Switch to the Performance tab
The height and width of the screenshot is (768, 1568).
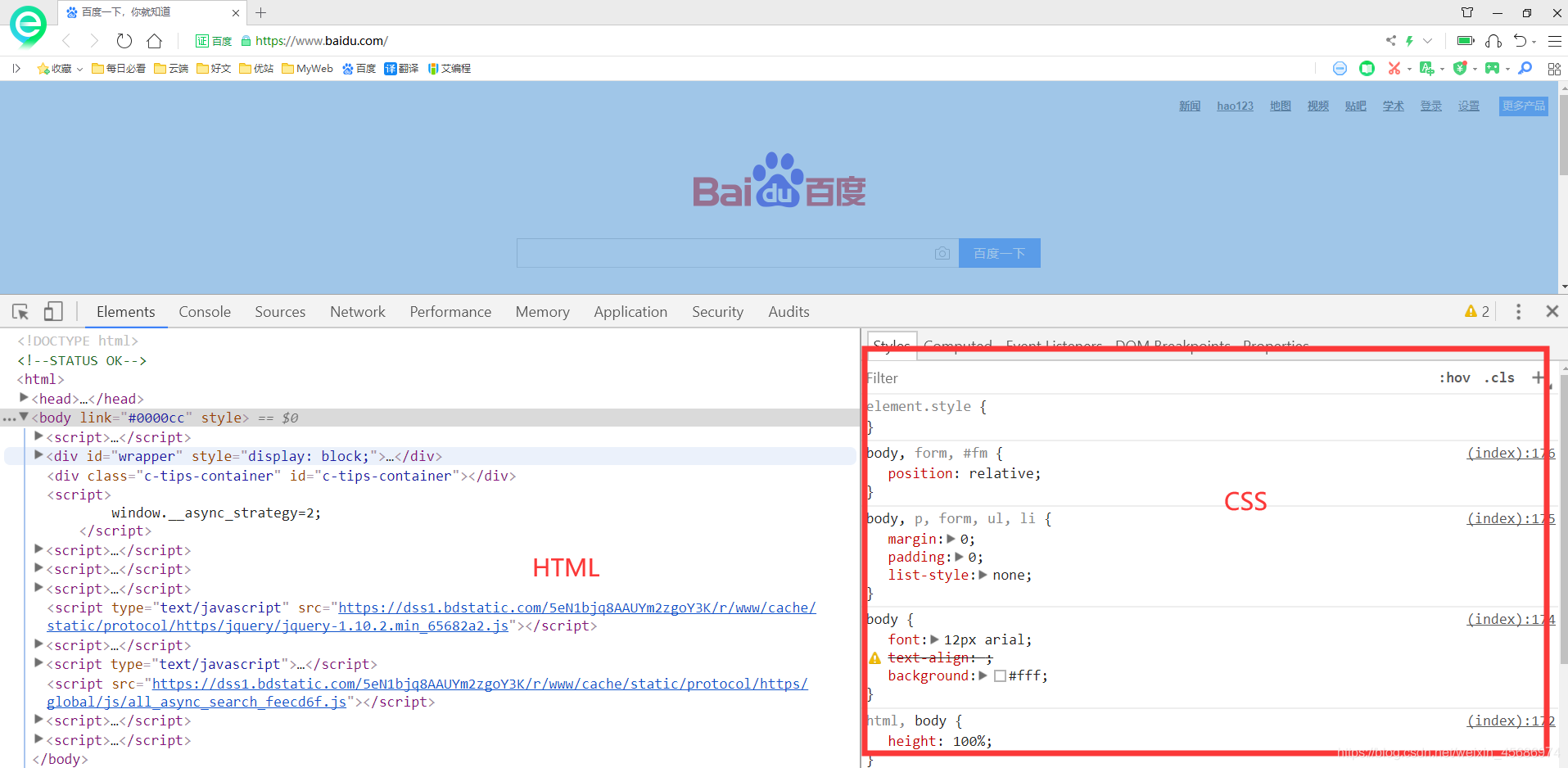click(450, 312)
